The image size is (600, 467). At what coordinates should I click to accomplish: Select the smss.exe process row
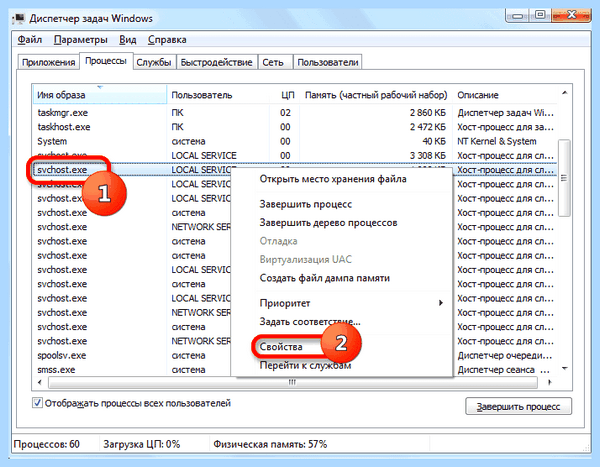[x=295, y=370]
